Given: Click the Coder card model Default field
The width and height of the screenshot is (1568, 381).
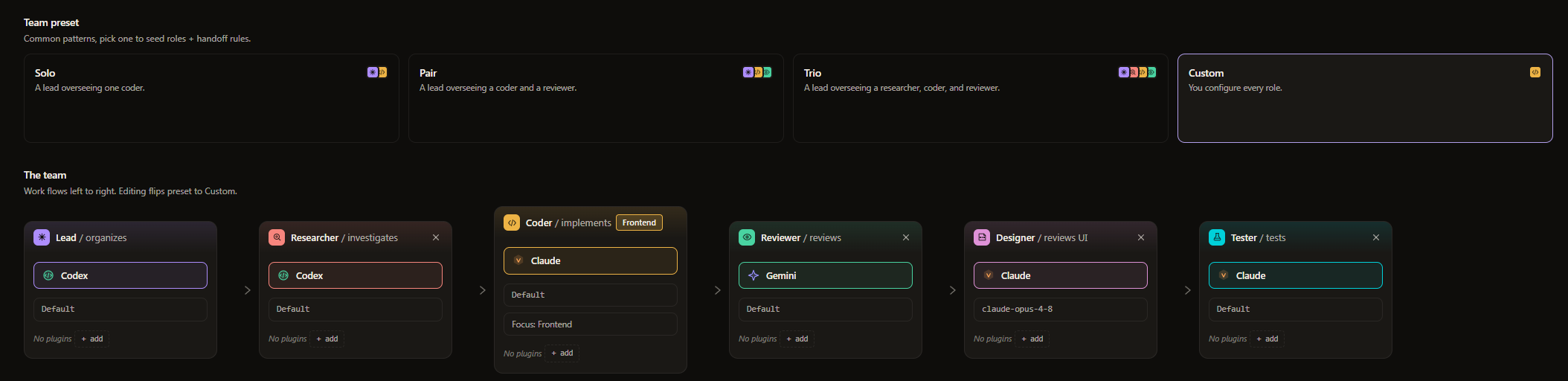Looking at the screenshot, I should pyautogui.click(x=591, y=295).
